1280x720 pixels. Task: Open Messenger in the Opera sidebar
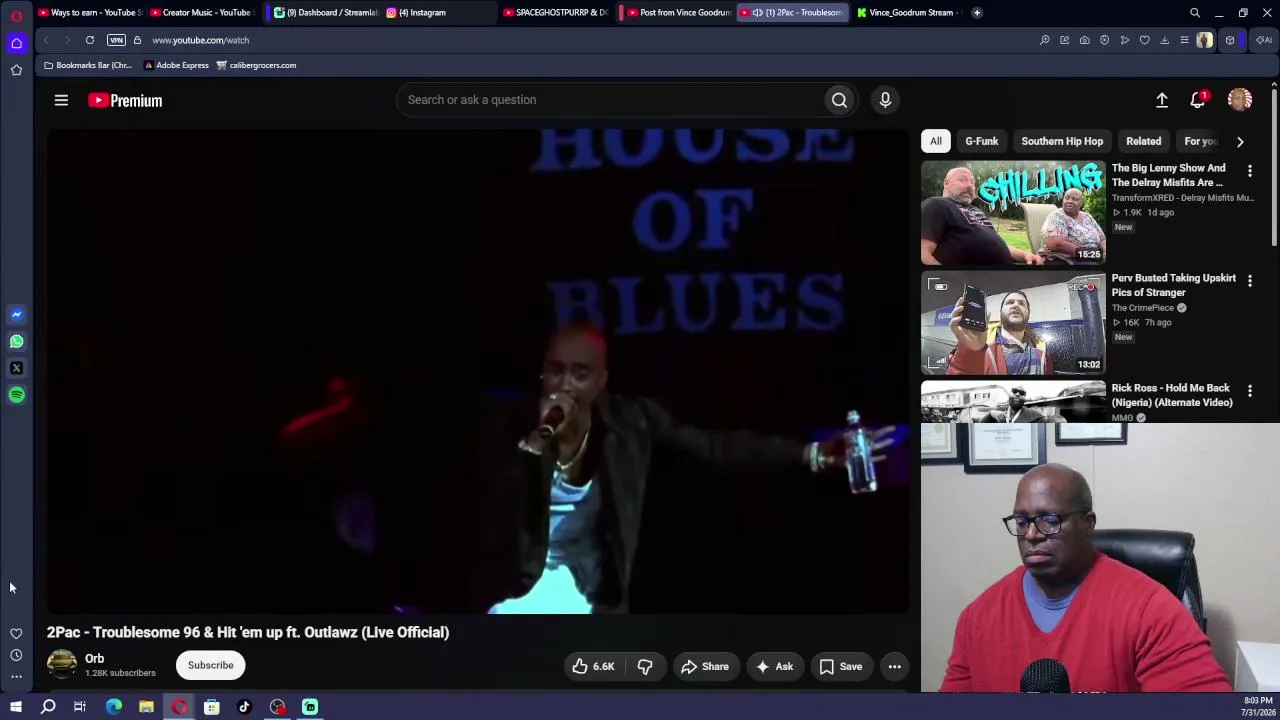coord(16,314)
